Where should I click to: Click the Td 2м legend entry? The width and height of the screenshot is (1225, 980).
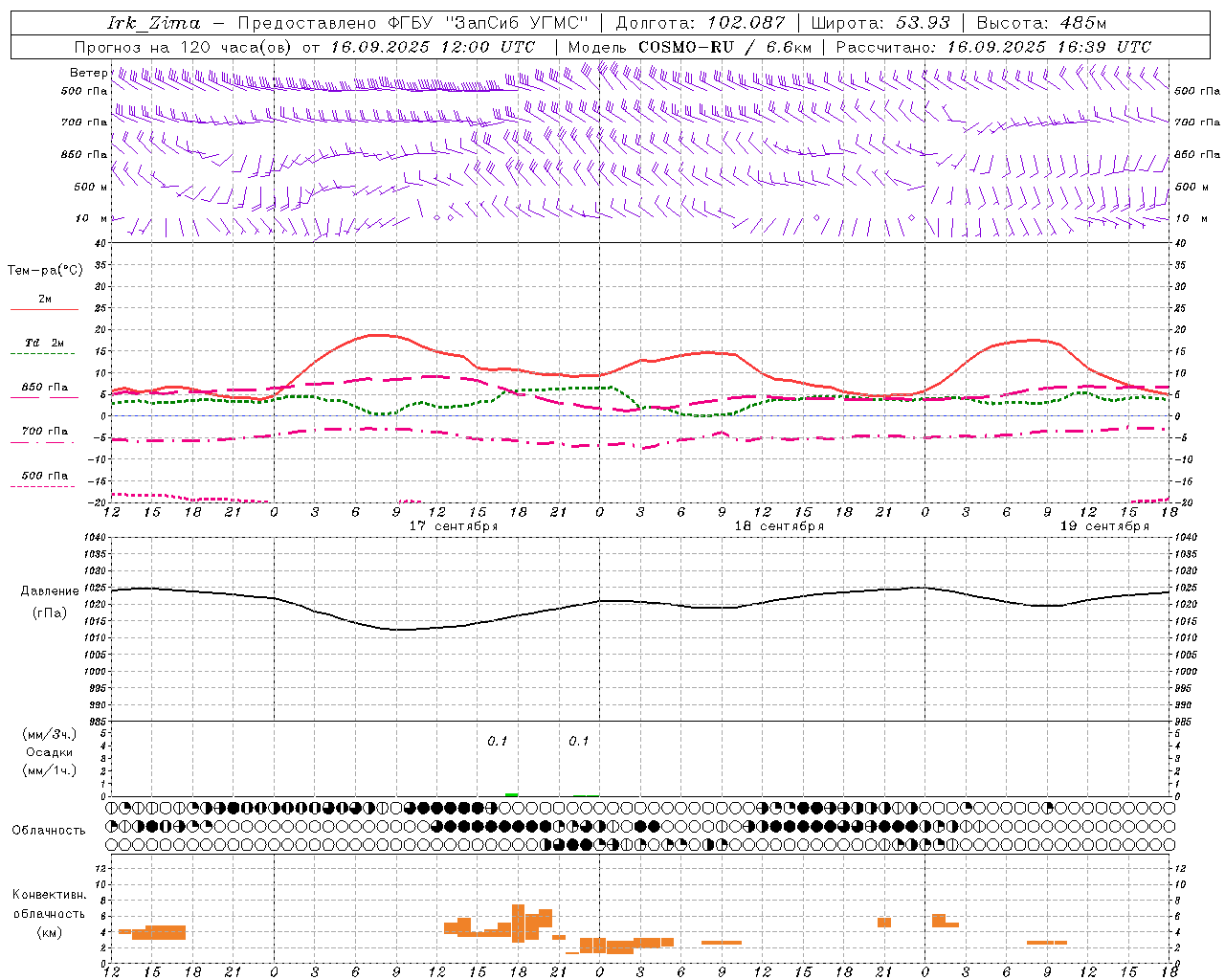click(x=44, y=343)
